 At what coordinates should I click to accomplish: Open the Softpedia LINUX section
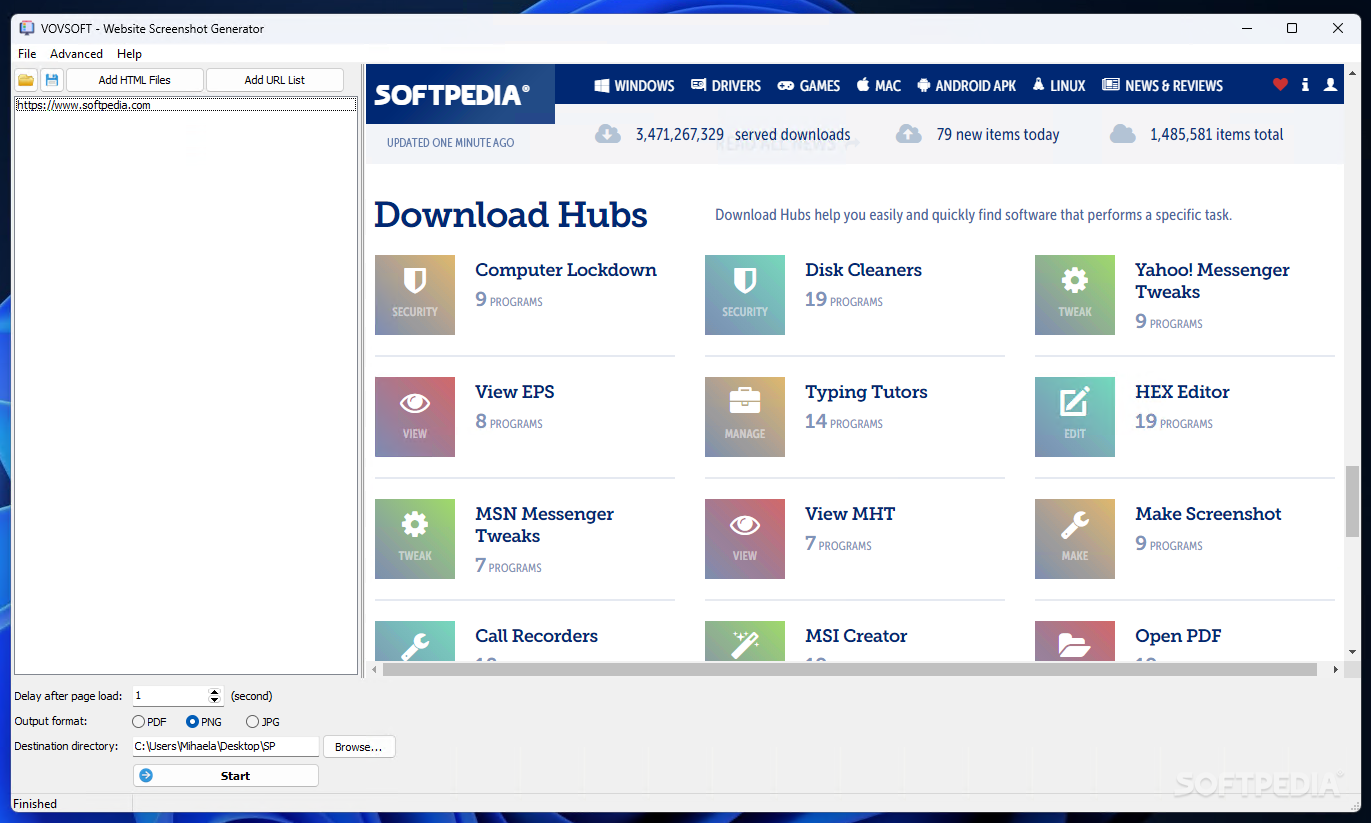coord(1059,86)
